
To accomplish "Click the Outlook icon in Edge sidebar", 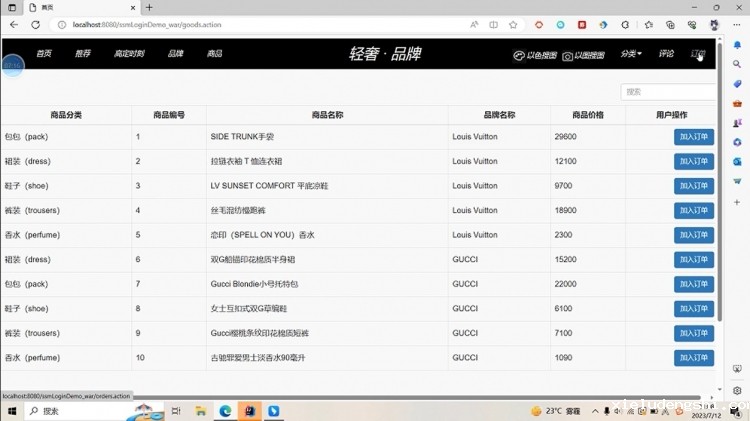I will click(x=737, y=160).
